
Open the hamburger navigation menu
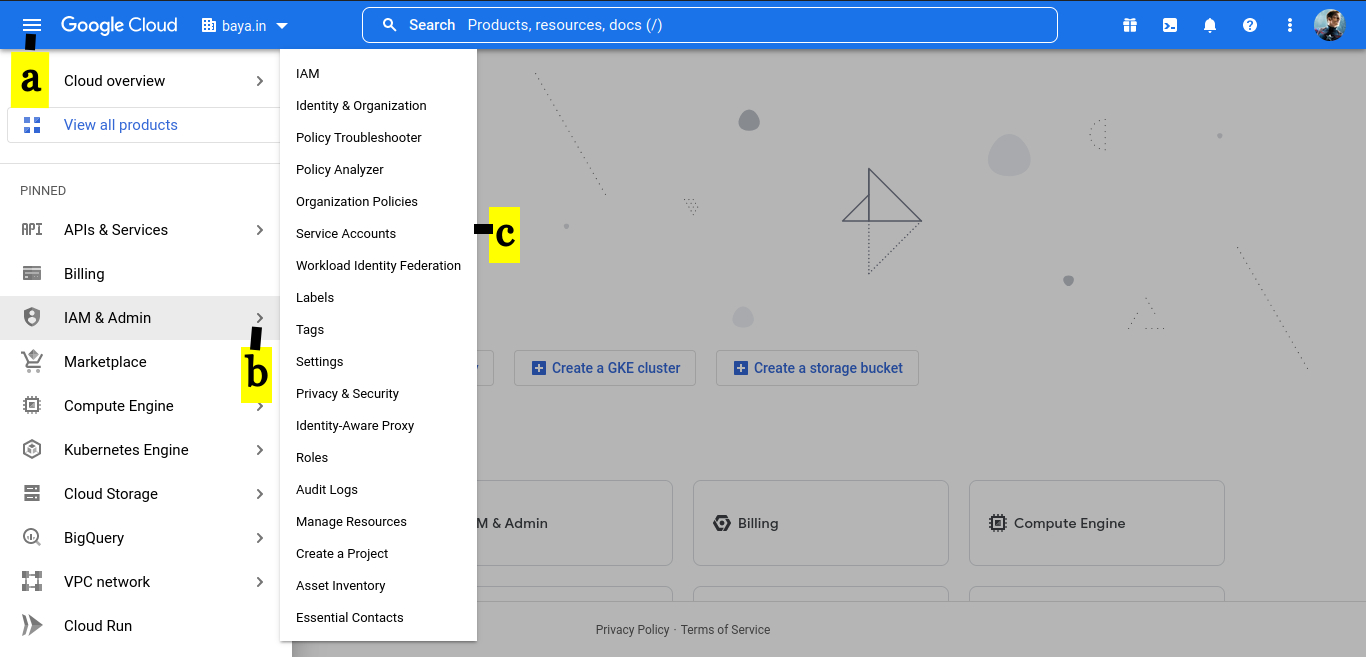point(32,25)
